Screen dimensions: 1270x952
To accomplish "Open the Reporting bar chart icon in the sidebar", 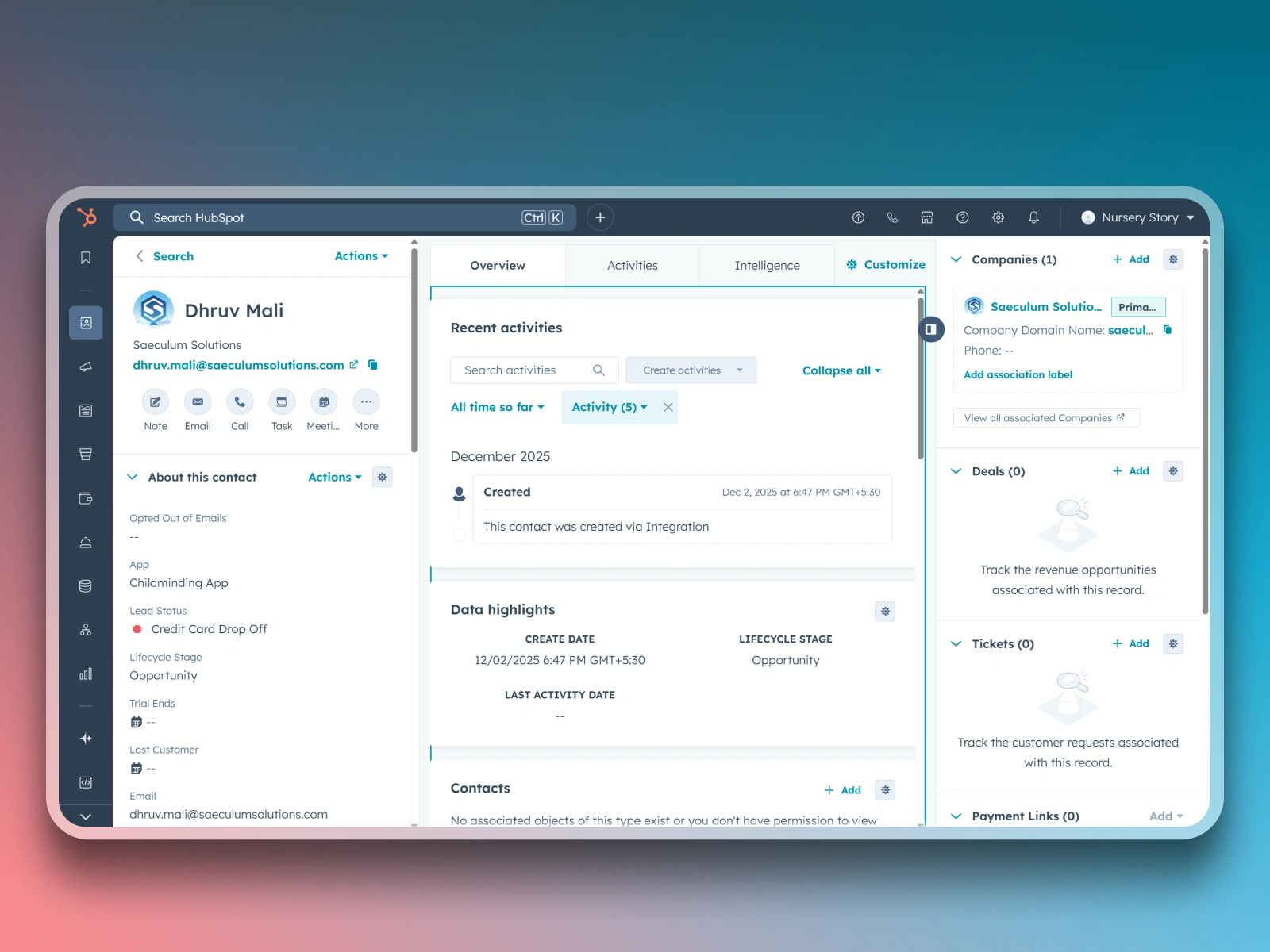I will click(x=86, y=674).
